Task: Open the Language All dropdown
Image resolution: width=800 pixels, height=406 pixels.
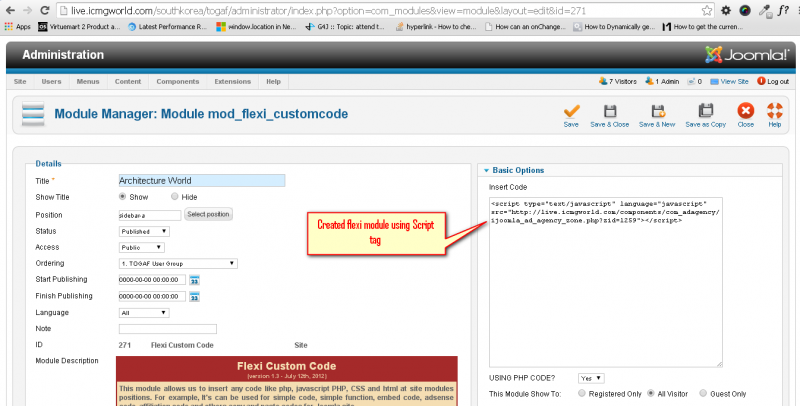Action: (144, 313)
